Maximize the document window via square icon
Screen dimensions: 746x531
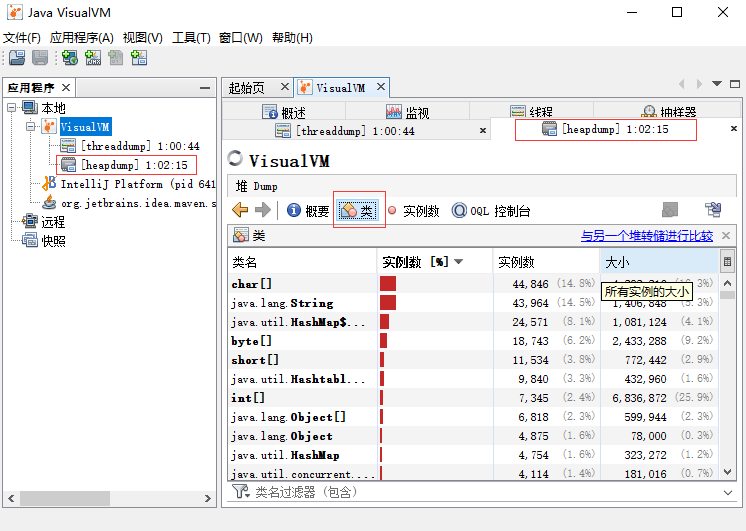point(735,84)
